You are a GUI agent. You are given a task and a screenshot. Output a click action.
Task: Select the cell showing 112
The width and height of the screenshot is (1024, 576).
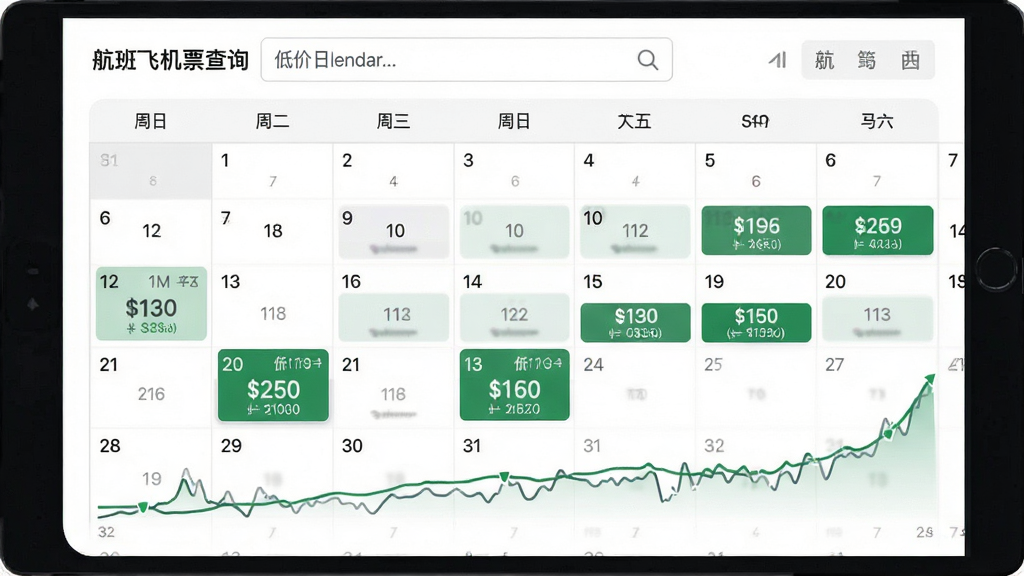click(635, 231)
